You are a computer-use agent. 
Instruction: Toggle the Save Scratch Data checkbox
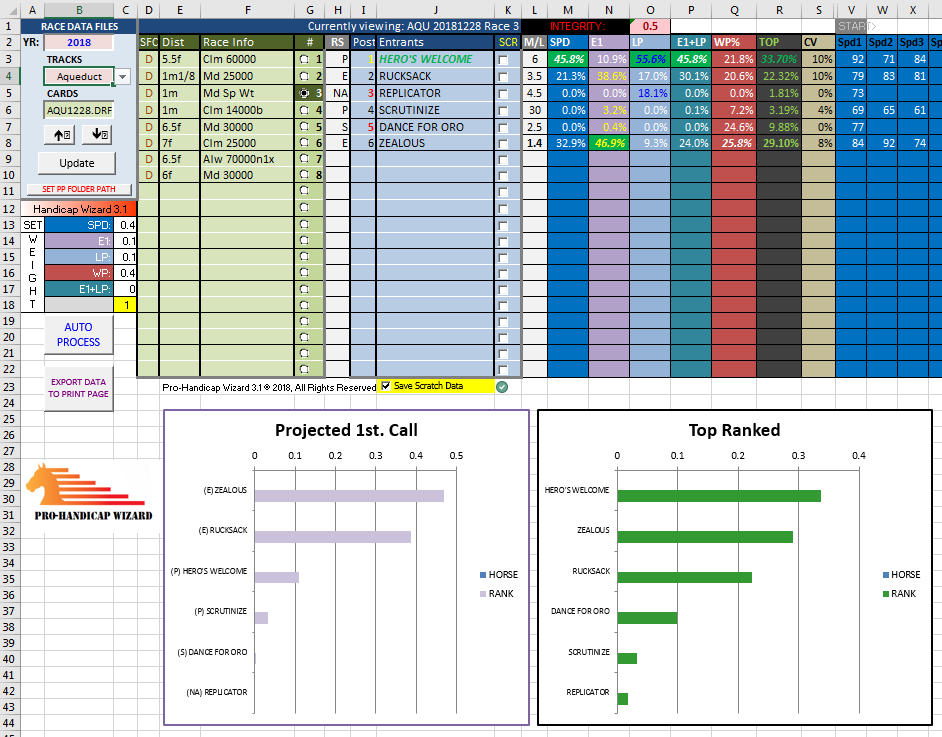point(386,387)
